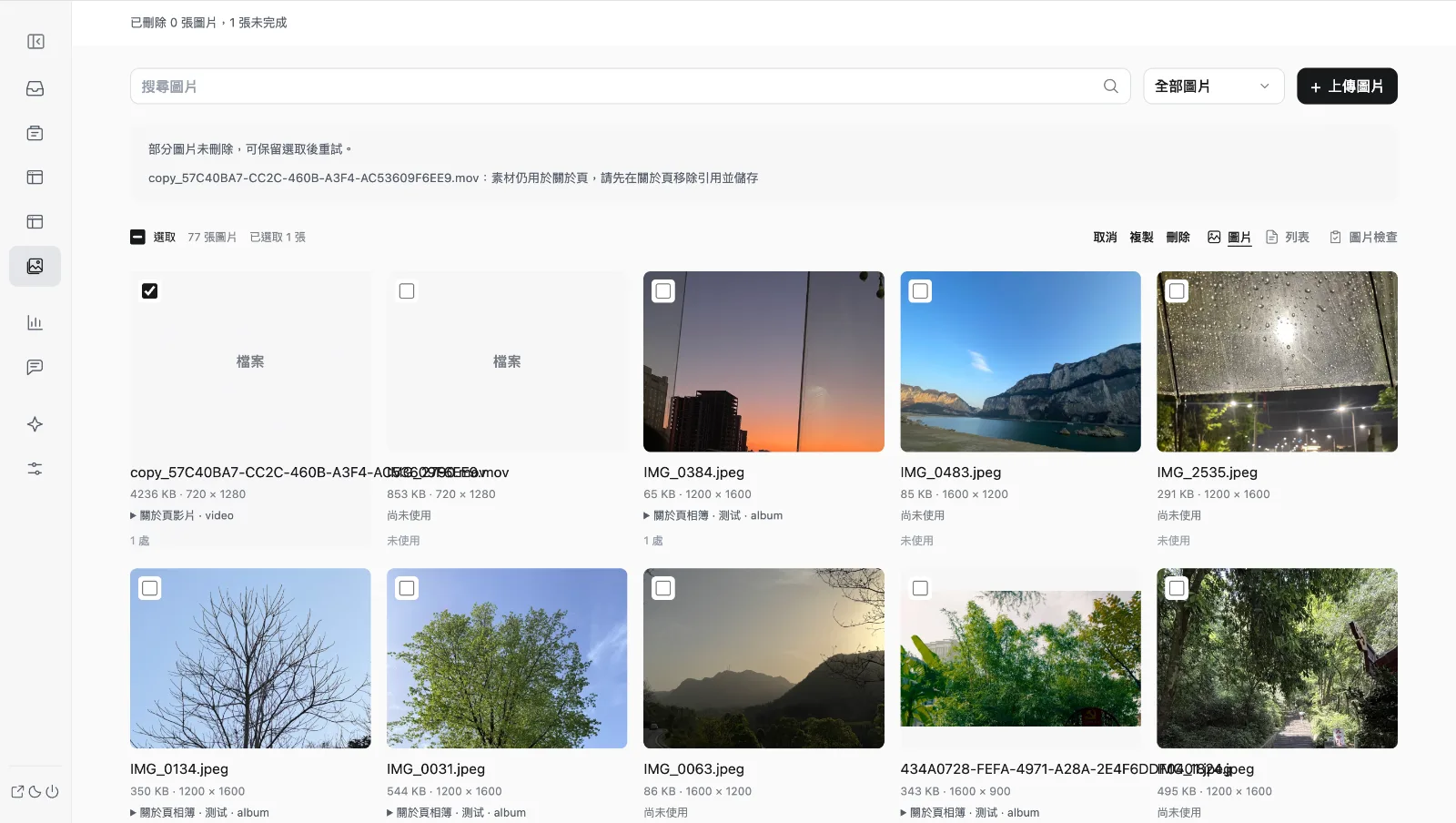Viewport: 1456px width, 823px height.
Task: Open the sparkle AI sidebar icon
Action: click(x=35, y=424)
